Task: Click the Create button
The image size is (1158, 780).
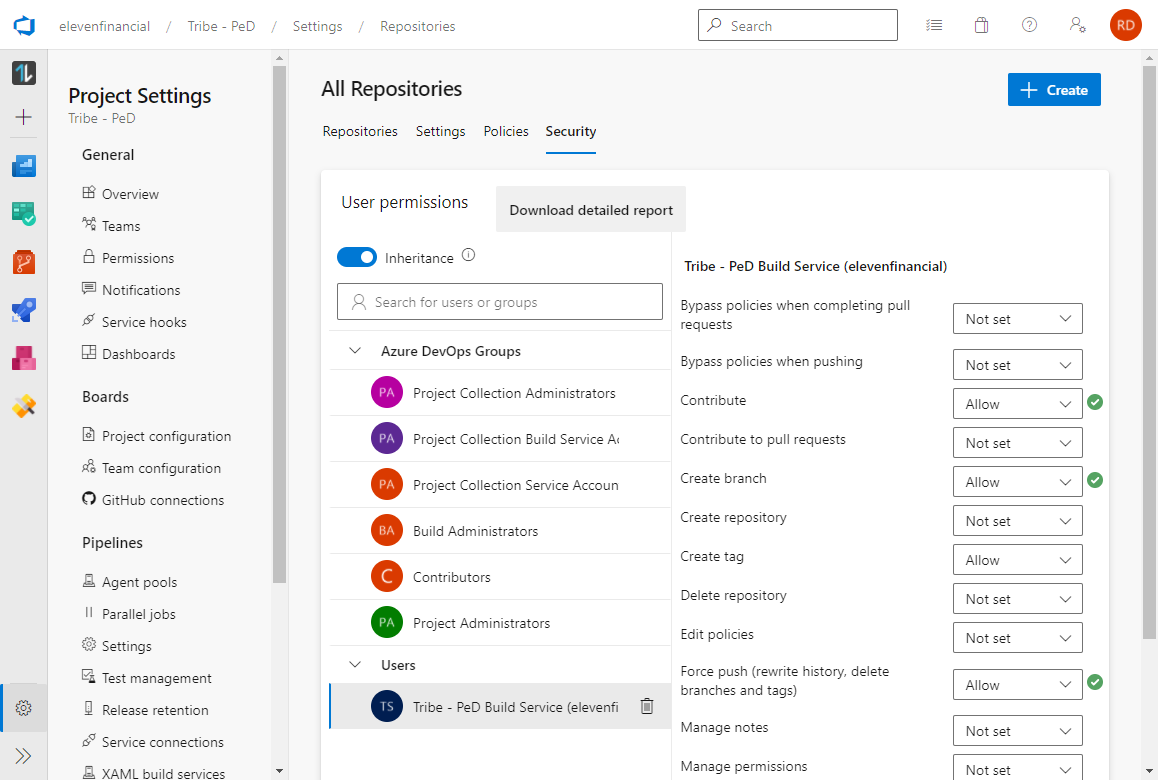Action: click(1054, 89)
